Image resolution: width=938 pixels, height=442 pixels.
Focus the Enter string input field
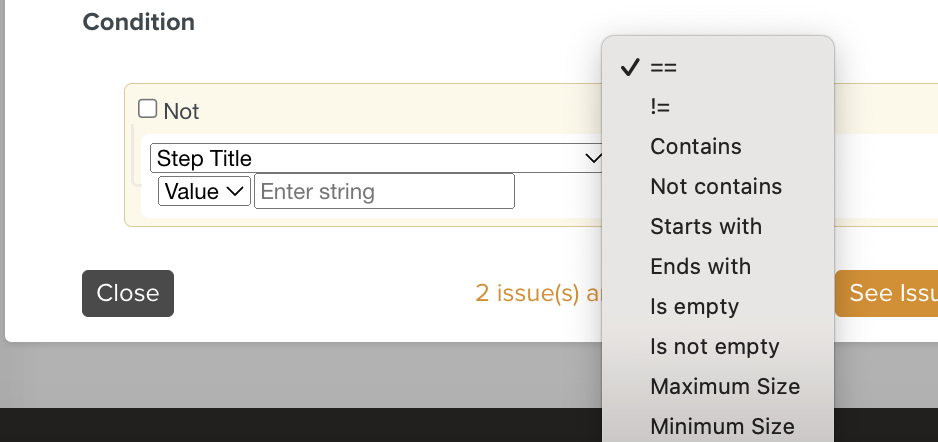coord(384,191)
